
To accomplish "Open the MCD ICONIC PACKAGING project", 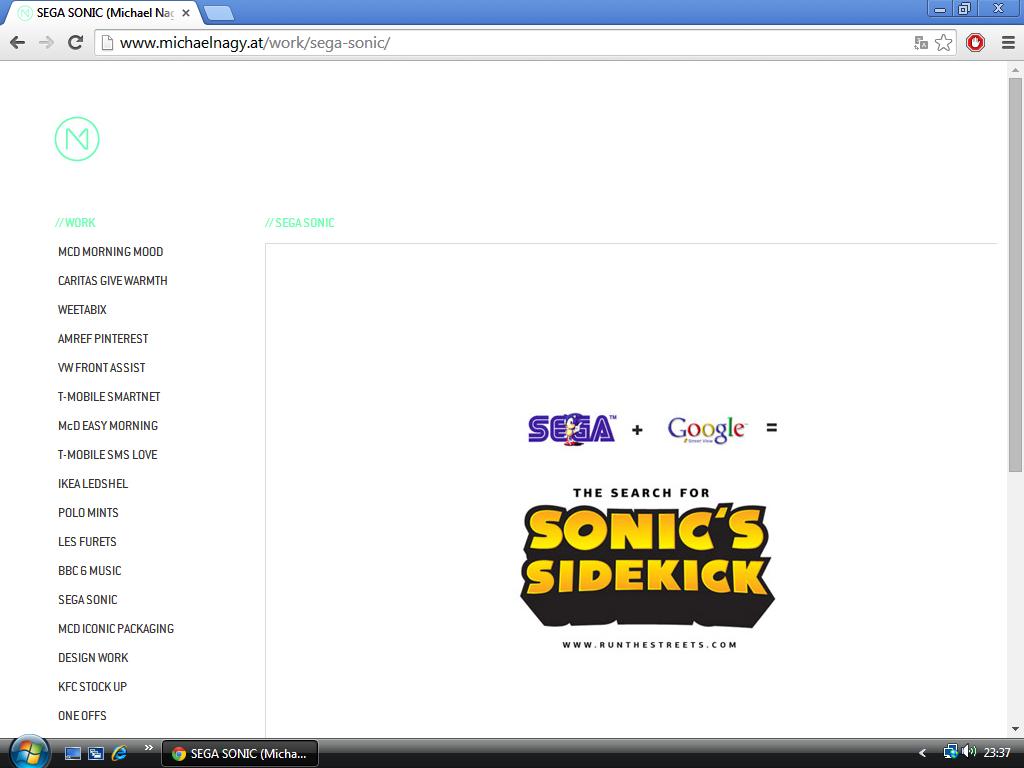I will [116, 629].
